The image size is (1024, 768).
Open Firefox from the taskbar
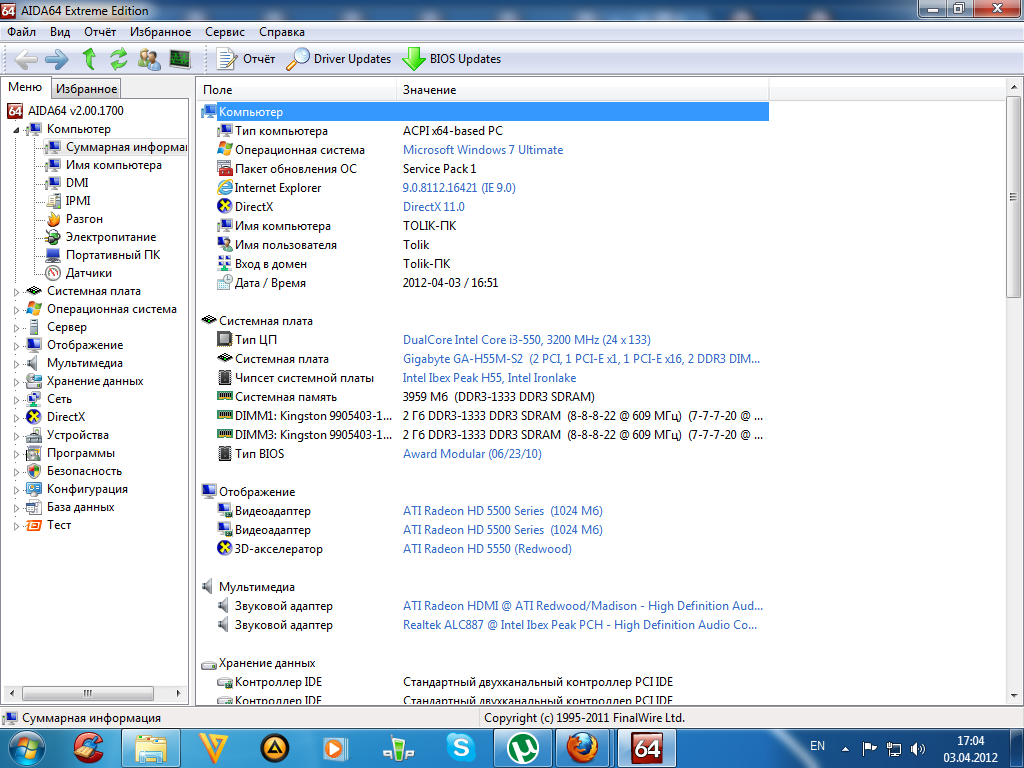[583, 748]
